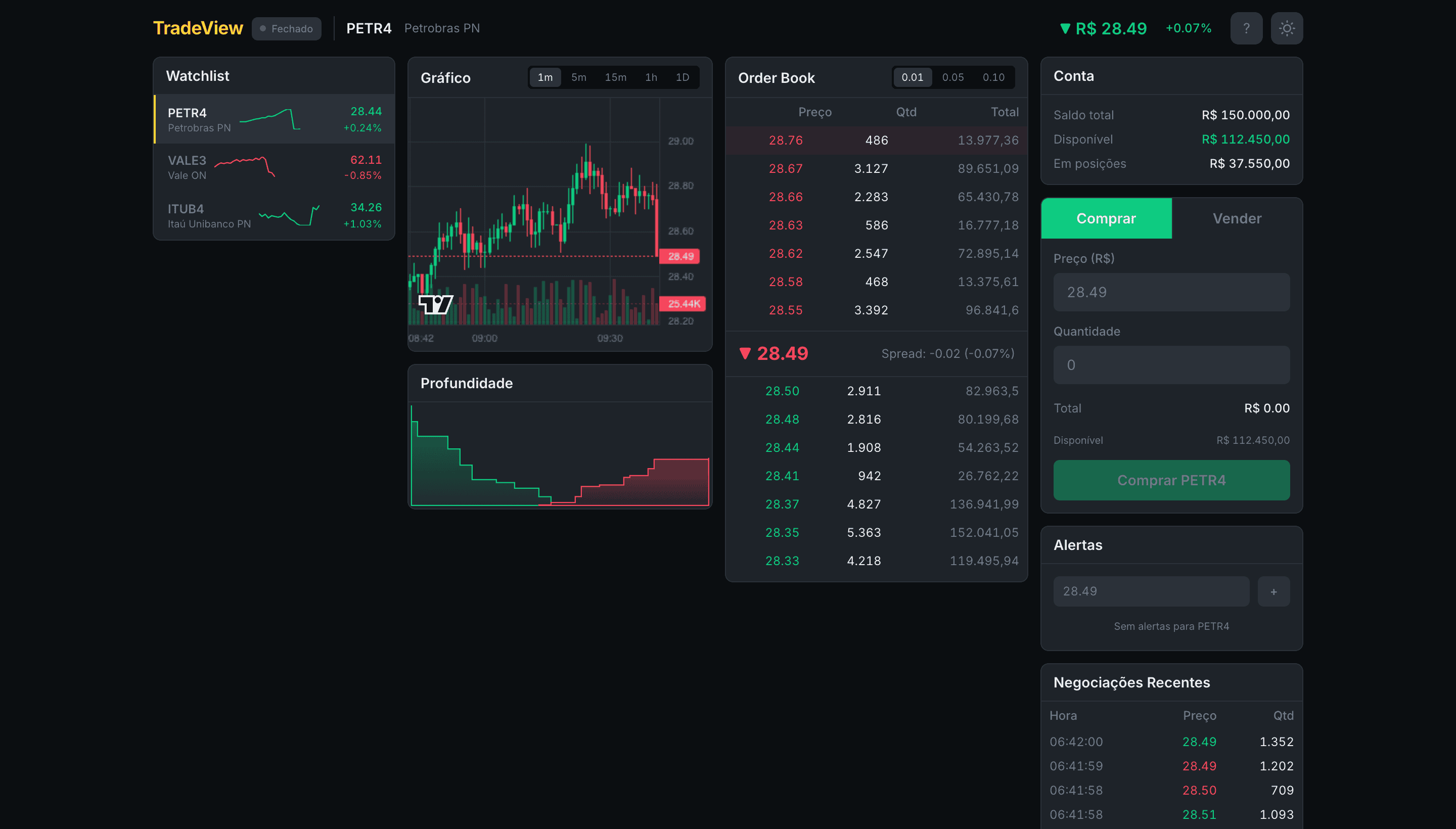Click the 25.44K volume tag on chart
Viewport: 1456px width, 829px height.
[x=682, y=304]
